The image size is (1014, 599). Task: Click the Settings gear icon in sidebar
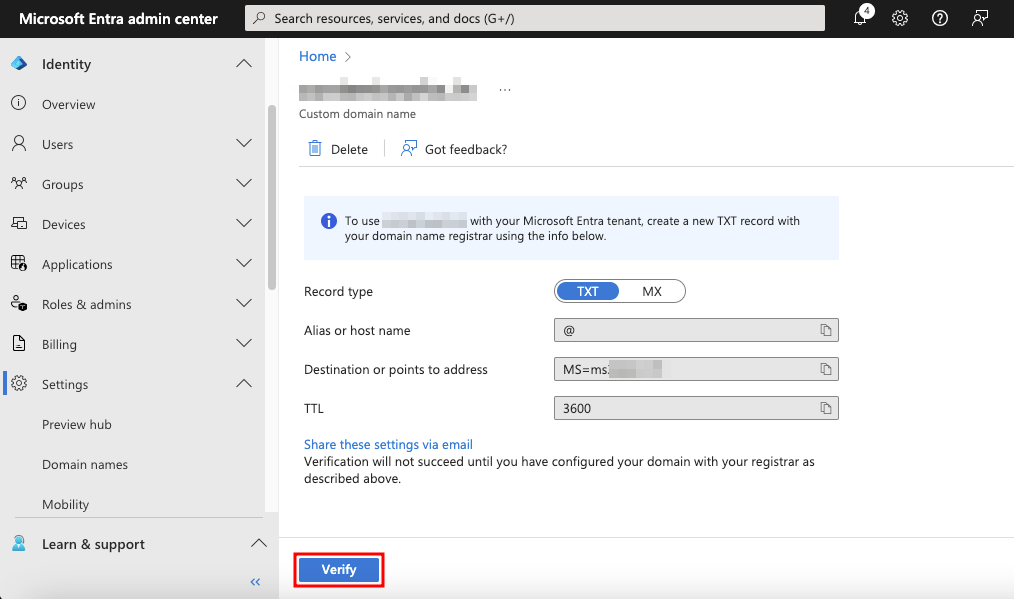tap(19, 383)
